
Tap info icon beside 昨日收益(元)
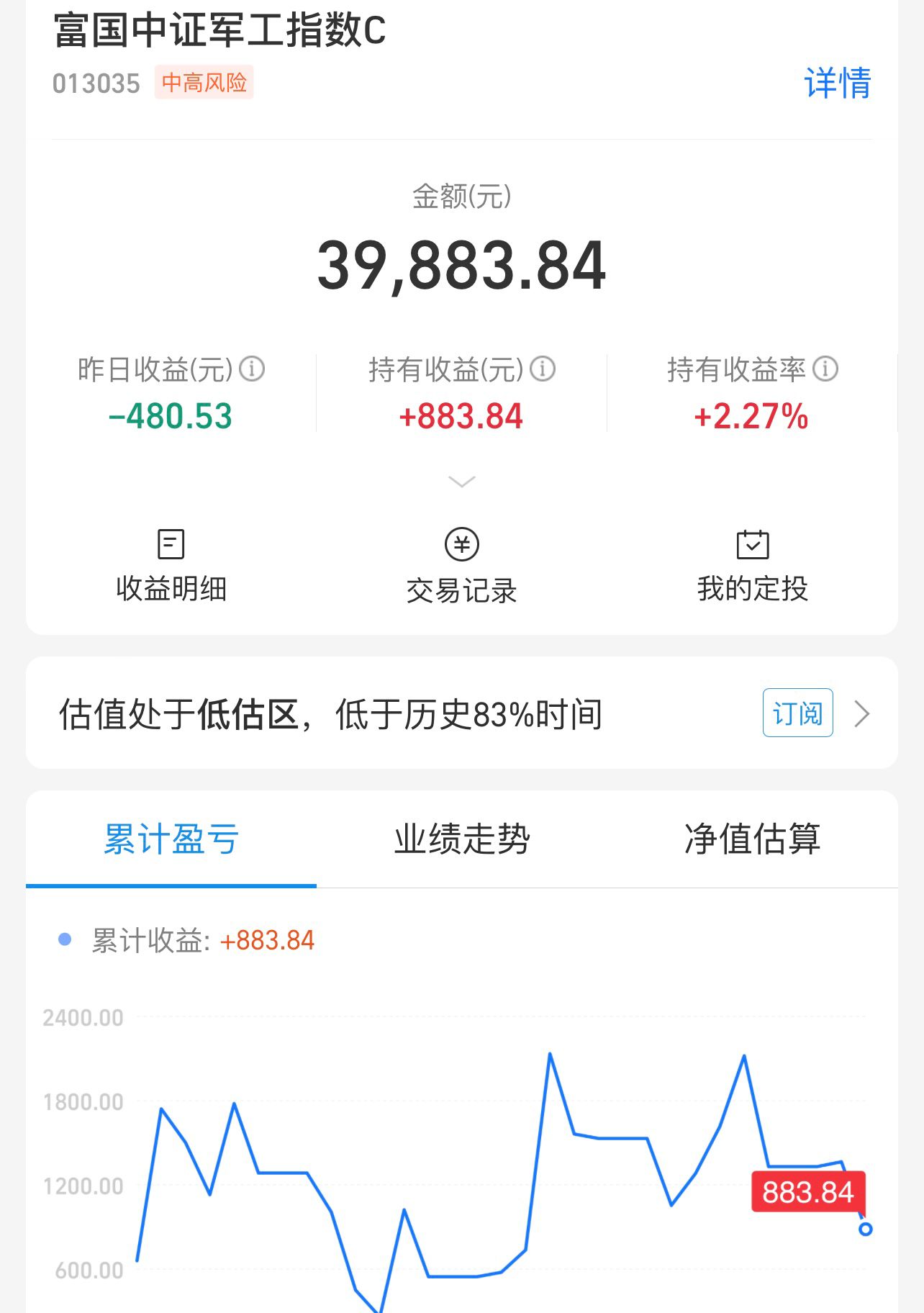tap(252, 369)
